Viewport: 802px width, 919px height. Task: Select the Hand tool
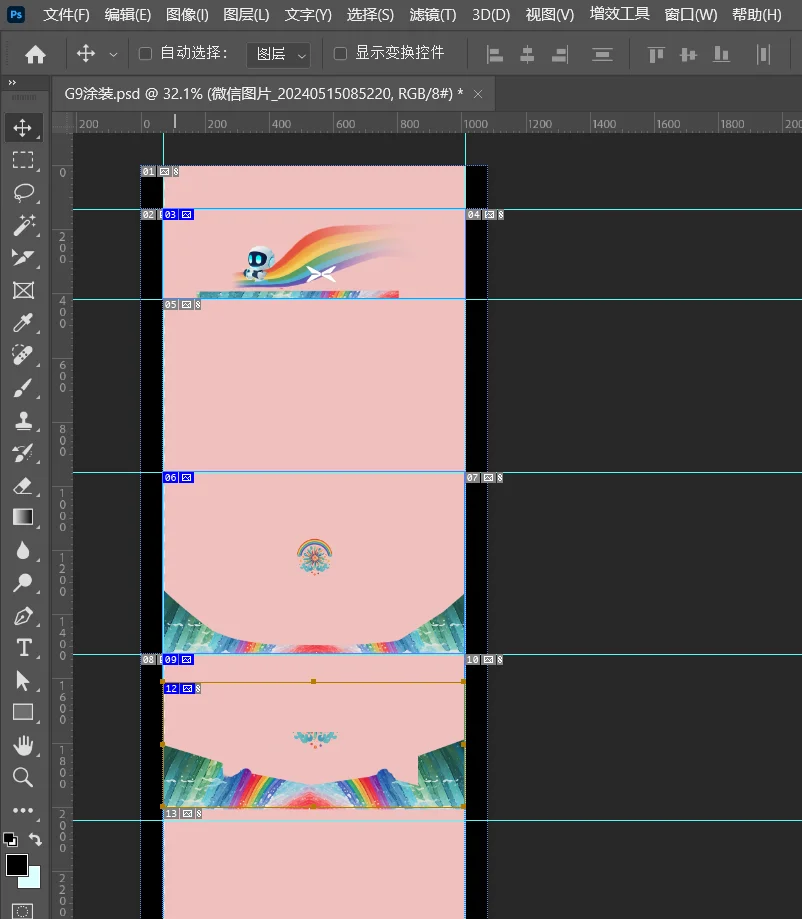coord(22,745)
